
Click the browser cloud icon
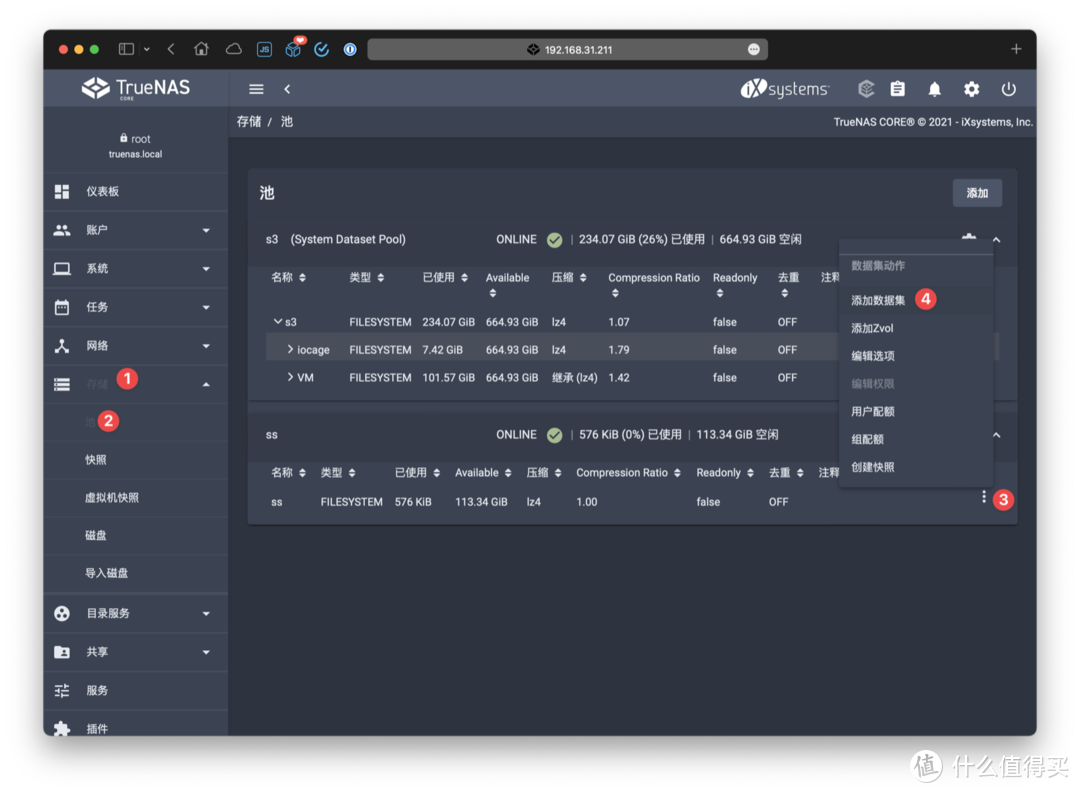point(234,49)
